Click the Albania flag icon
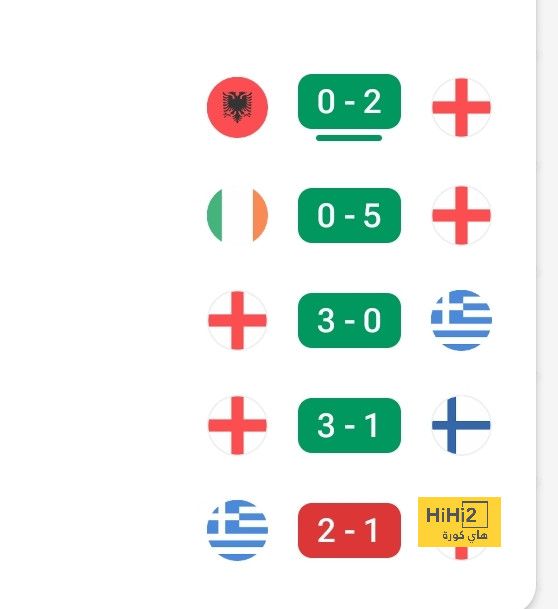The width and height of the screenshot is (558, 609). click(x=237, y=107)
